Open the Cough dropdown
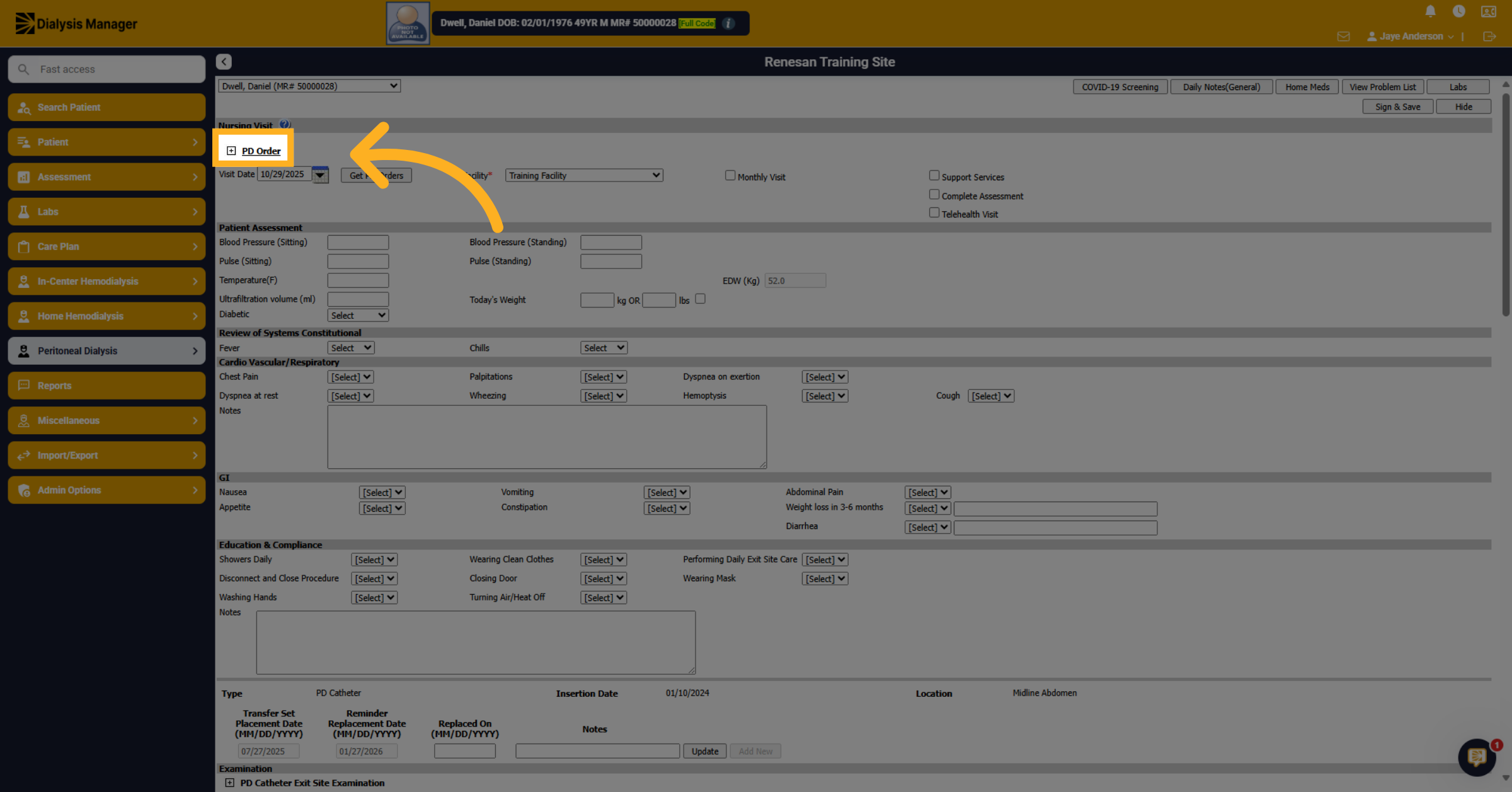The image size is (1512, 792). [991, 396]
